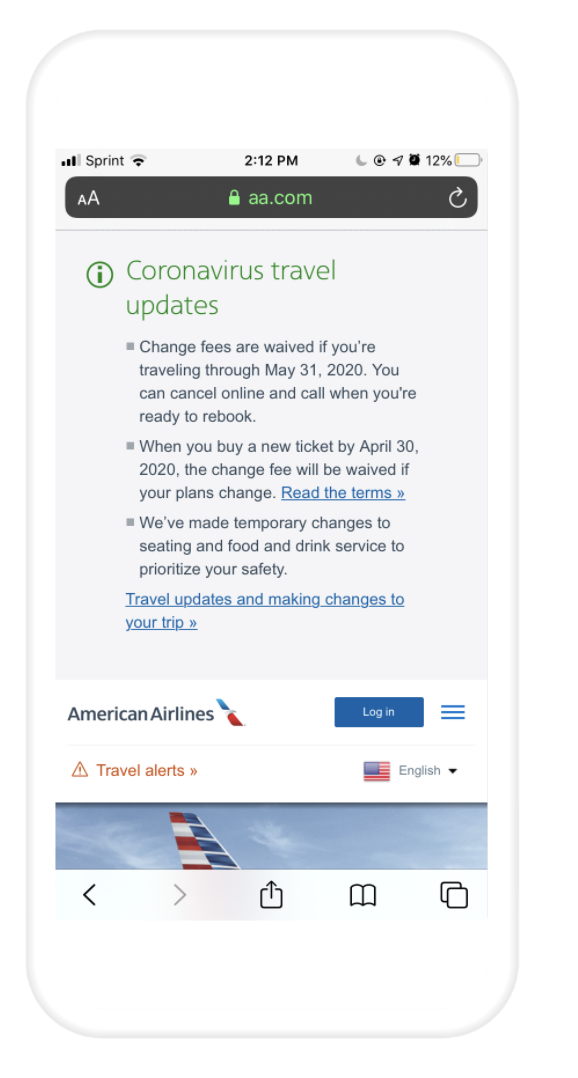Viewport: 578px width, 1078px height.
Task: Open the hamburger navigation menu
Action: click(x=452, y=711)
